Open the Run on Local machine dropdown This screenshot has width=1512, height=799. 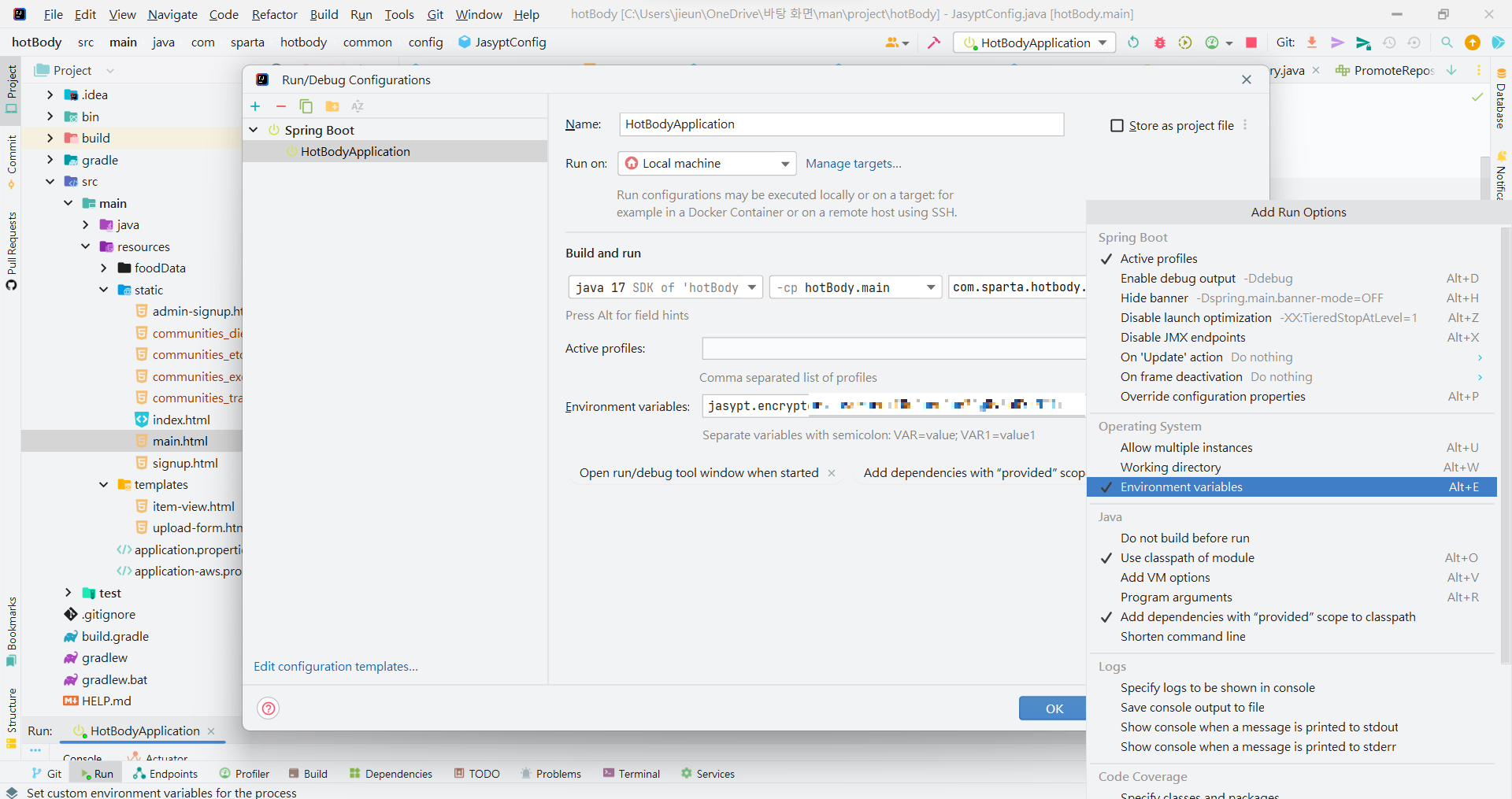point(707,164)
